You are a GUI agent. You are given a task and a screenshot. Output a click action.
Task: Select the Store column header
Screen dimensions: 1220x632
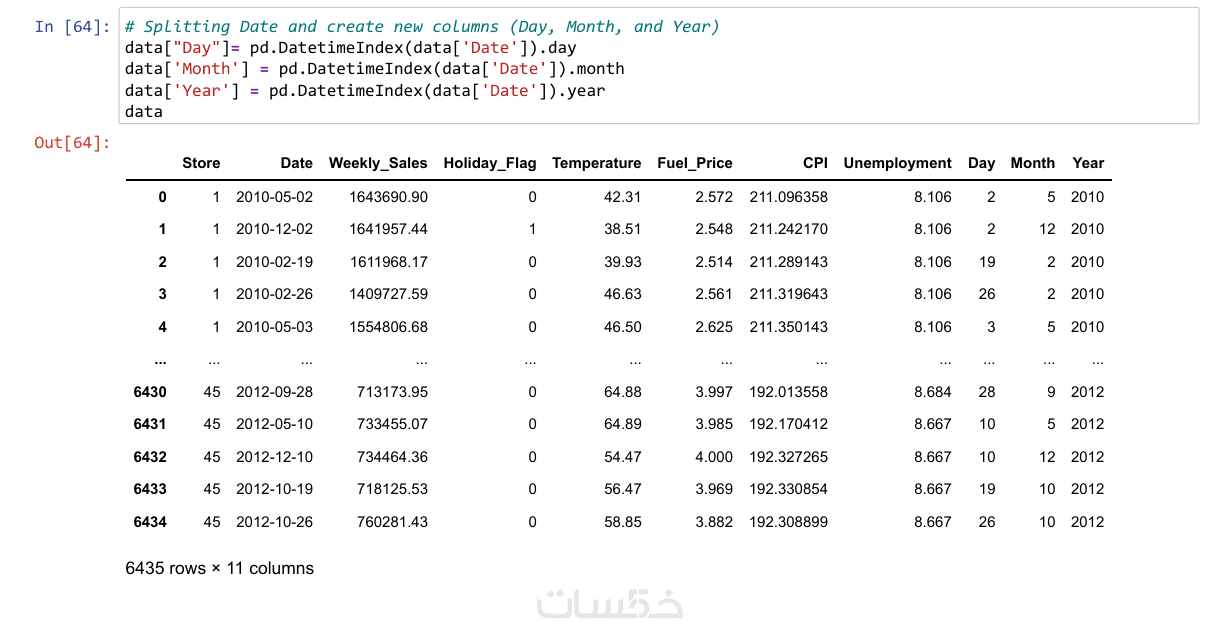point(201,163)
